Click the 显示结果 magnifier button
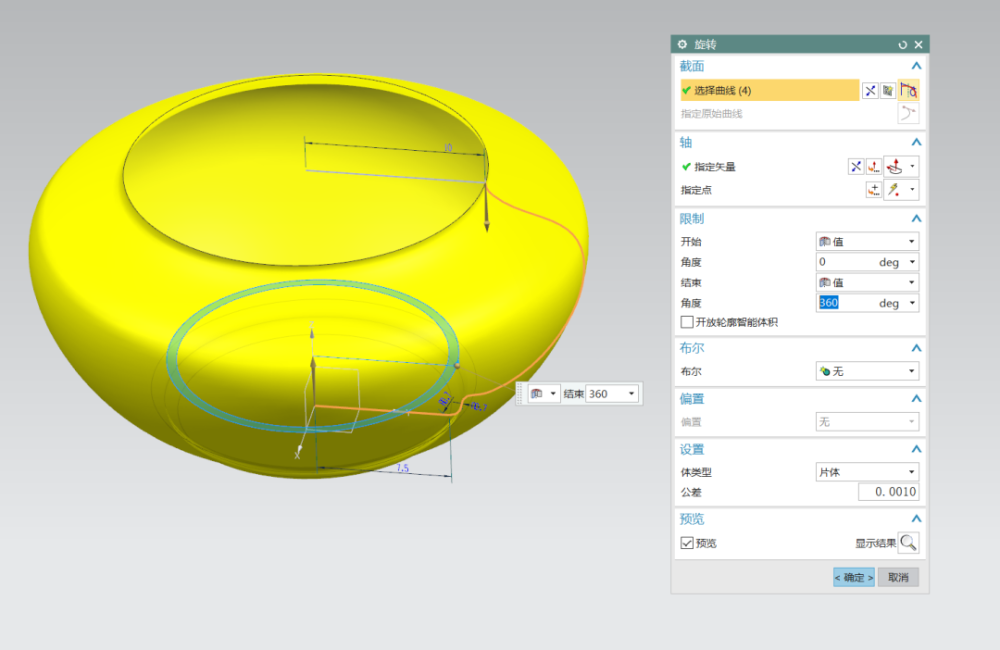The width and height of the screenshot is (1000, 650). tap(908, 543)
